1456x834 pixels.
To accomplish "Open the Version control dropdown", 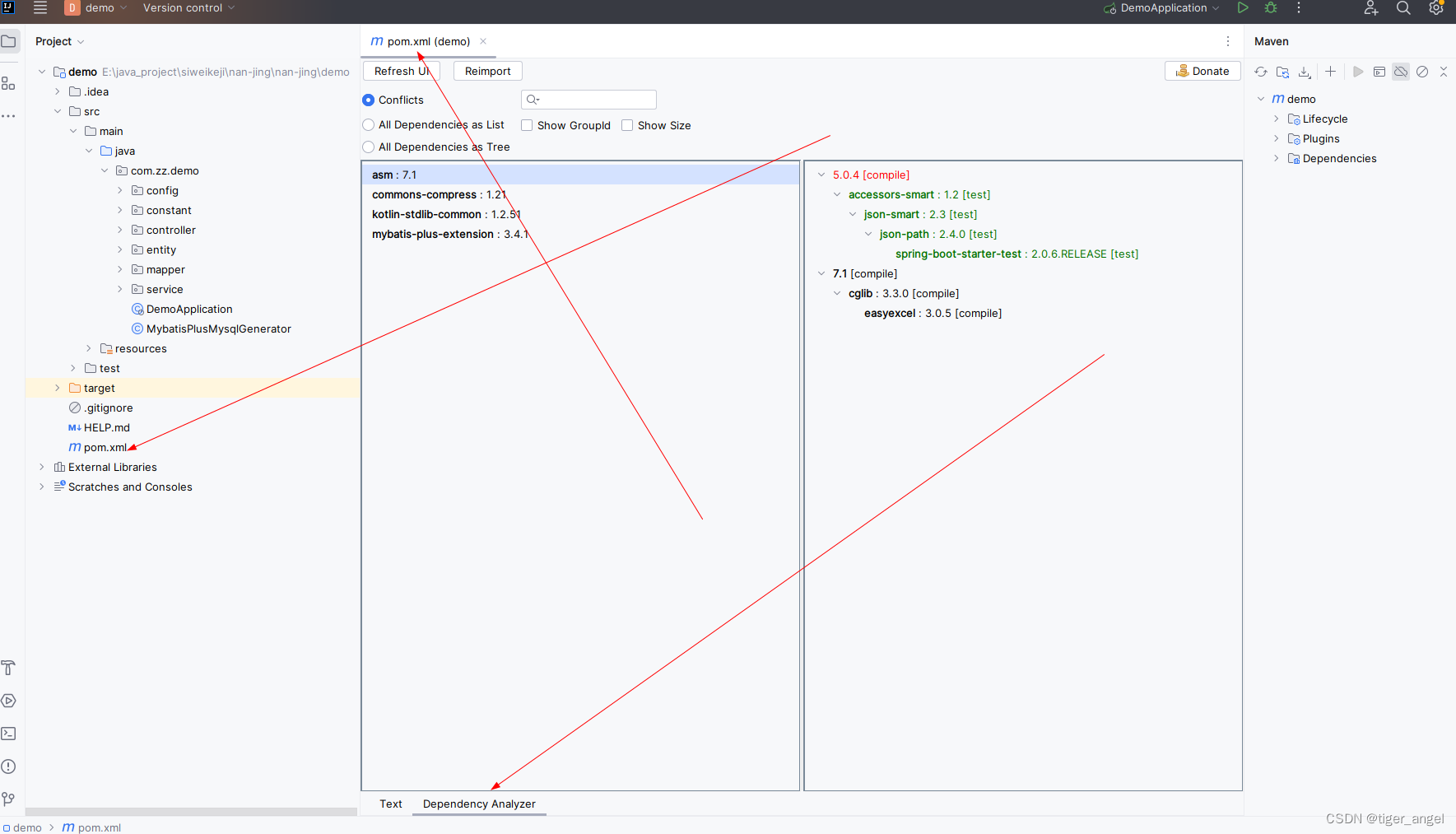I will [188, 8].
